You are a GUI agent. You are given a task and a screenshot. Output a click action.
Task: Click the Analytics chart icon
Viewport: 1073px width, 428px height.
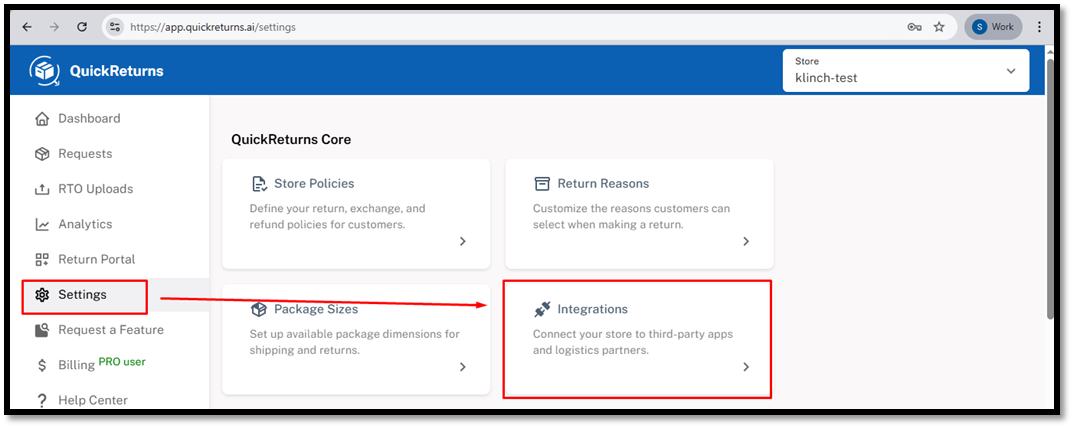[x=42, y=225]
